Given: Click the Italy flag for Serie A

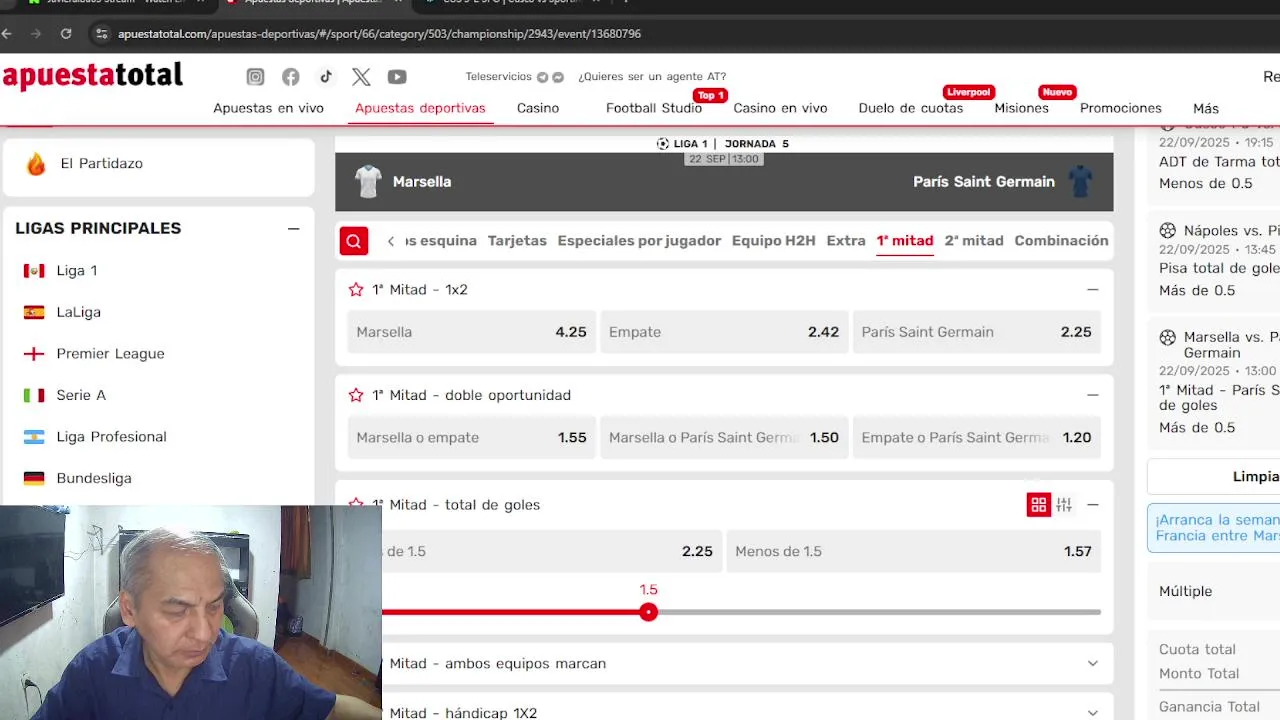Looking at the screenshot, I should (34, 395).
